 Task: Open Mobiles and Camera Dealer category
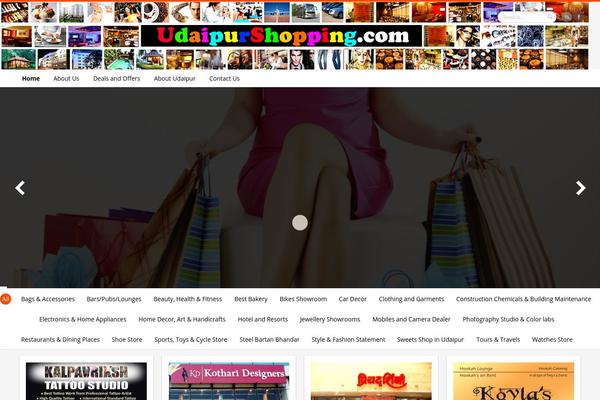[x=411, y=319]
